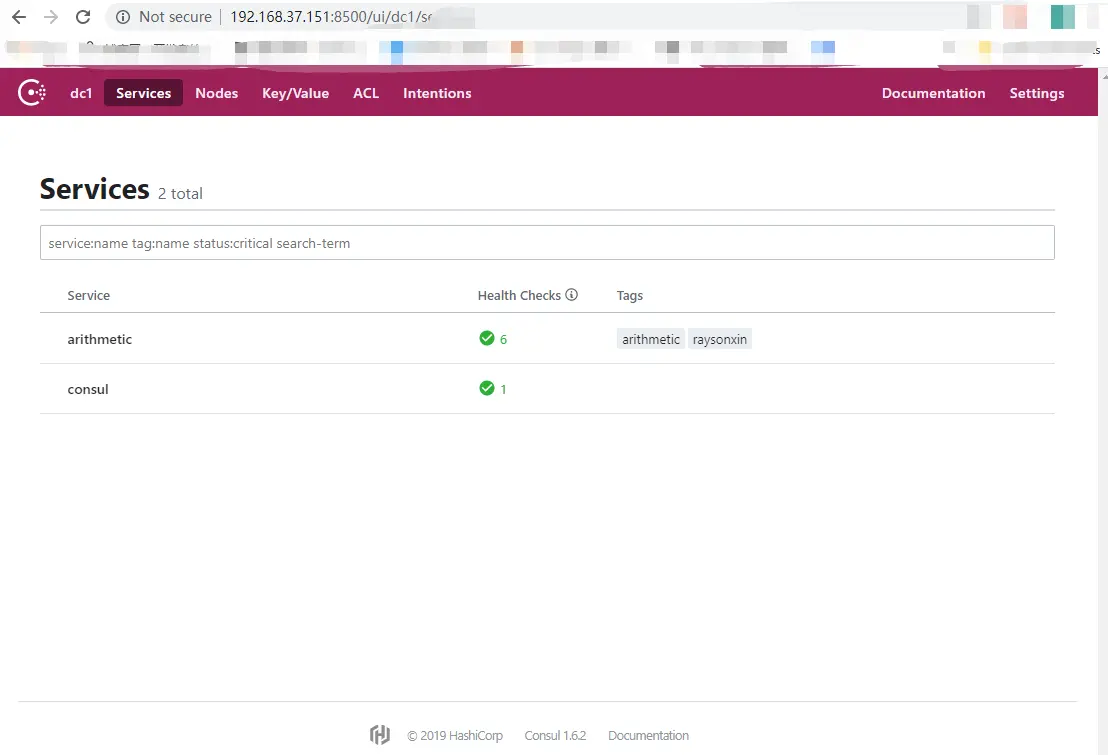
Task: Click the raysonxin tag badge
Action: pyautogui.click(x=719, y=339)
